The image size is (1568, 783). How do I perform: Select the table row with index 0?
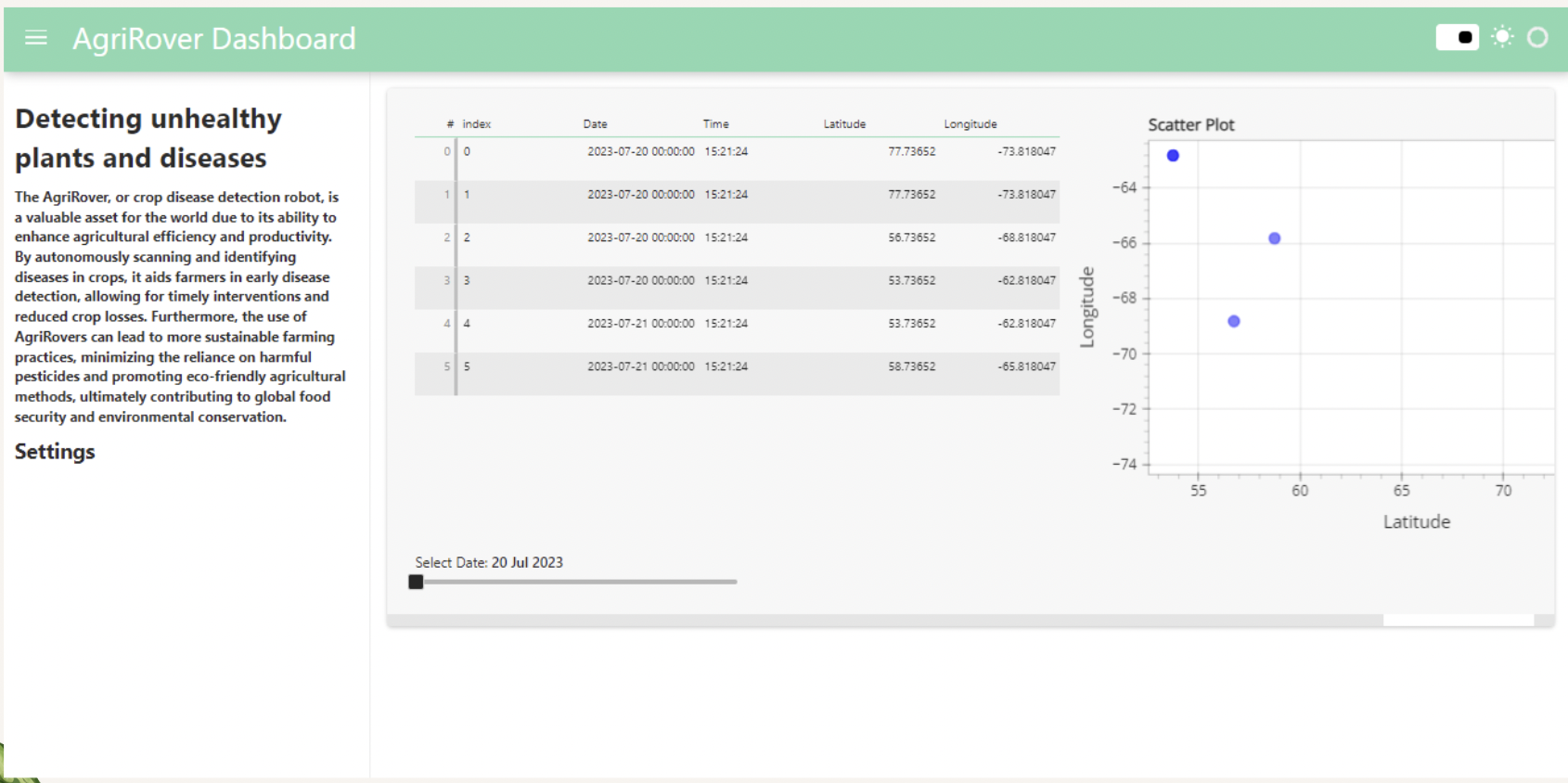(x=742, y=152)
